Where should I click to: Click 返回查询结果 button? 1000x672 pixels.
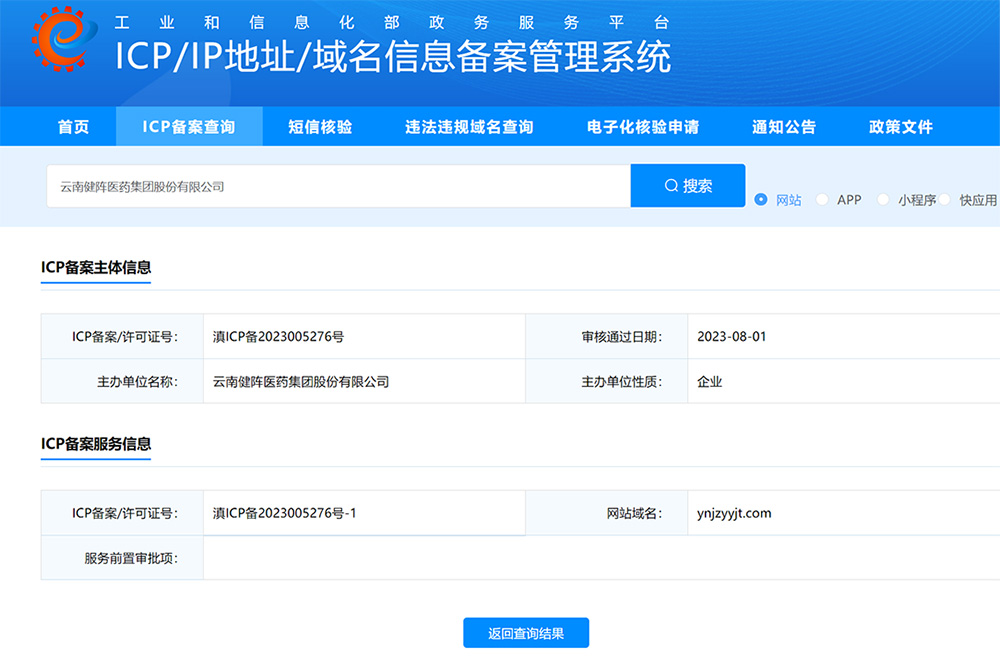click(526, 633)
